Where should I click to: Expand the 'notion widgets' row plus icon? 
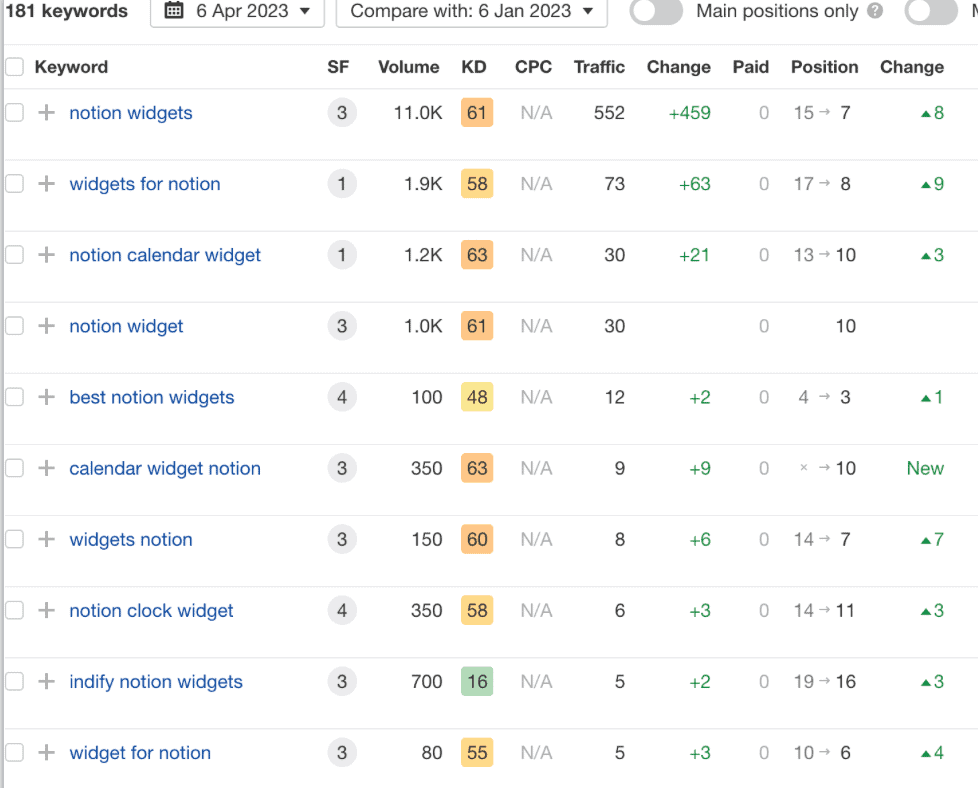46,113
